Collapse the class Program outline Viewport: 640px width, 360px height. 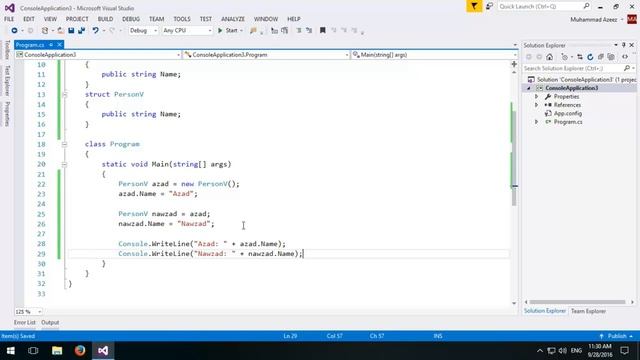pyautogui.click(x=64, y=144)
